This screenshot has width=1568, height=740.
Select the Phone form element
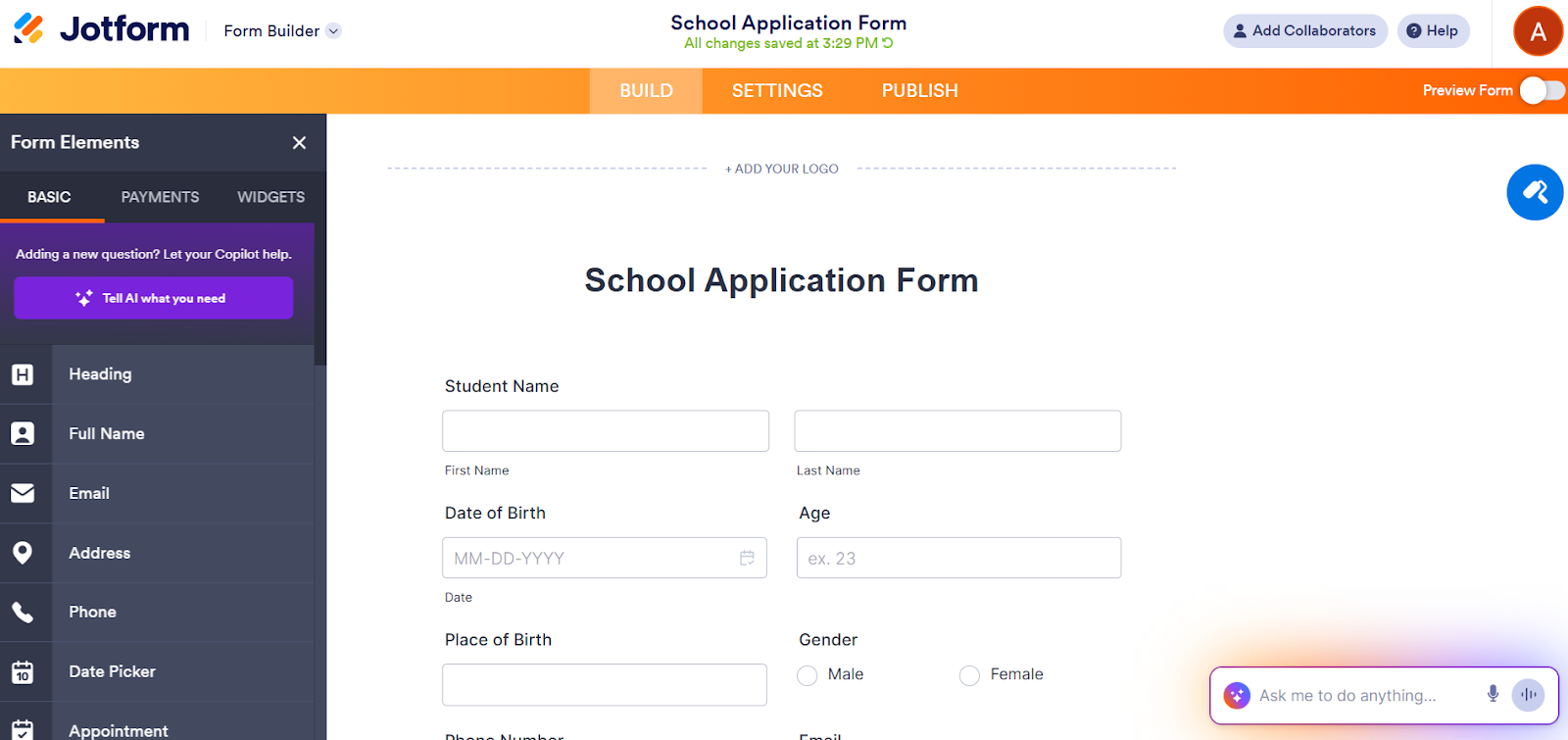tap(91, 612)
